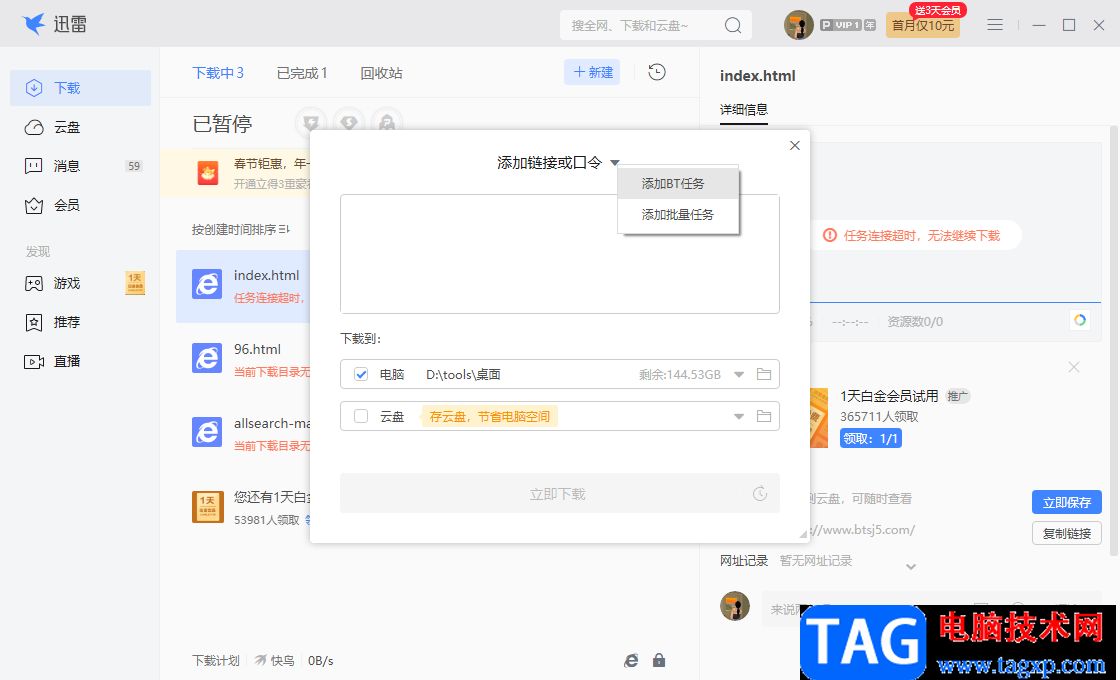Click the search magnifier icon
Image resolution: width=1120 pixels, height=680 pixels.
(733, 26)
